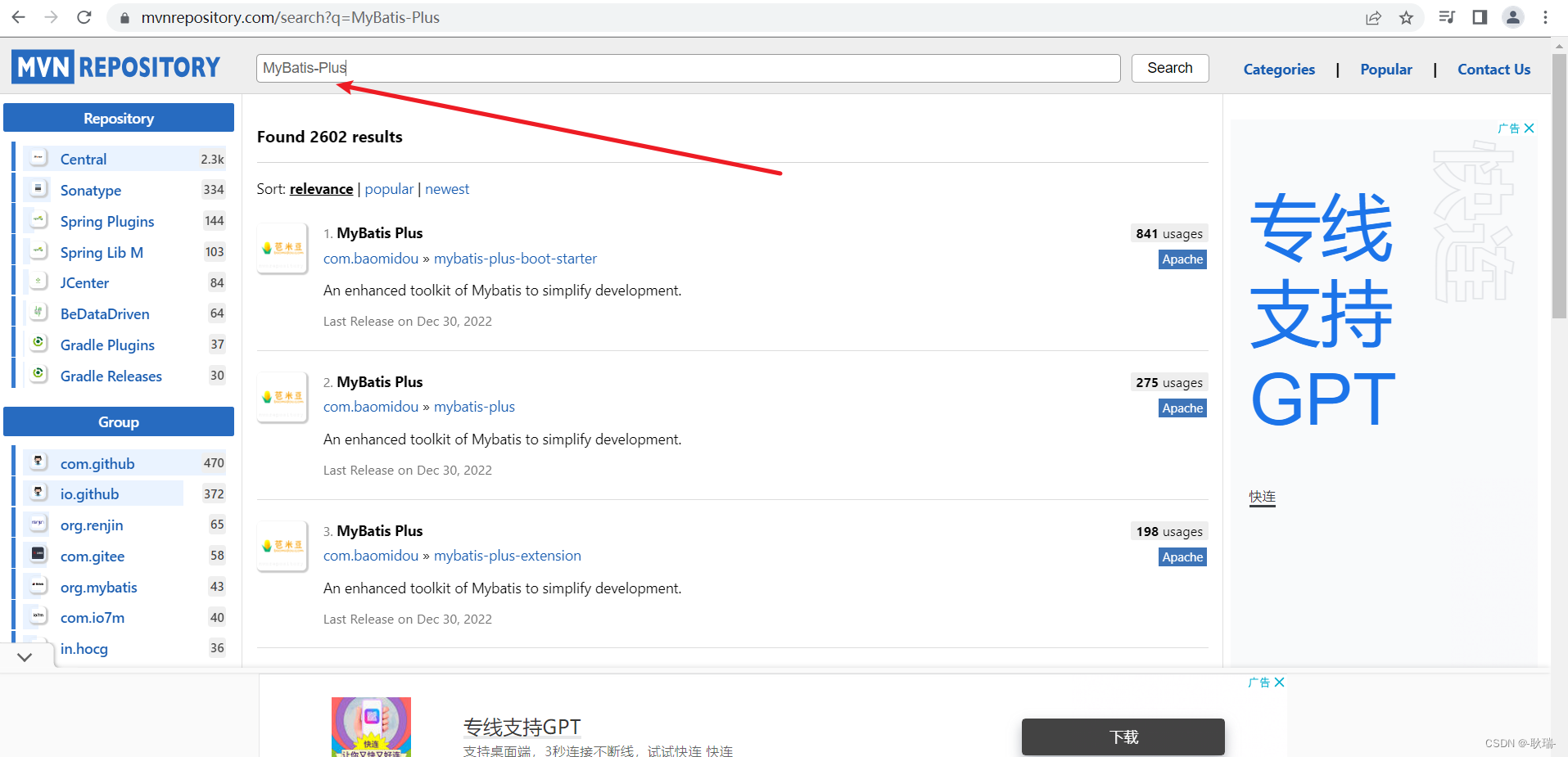Click the Sonatype repository icon

pyautogui.click(x=38, y=189)
